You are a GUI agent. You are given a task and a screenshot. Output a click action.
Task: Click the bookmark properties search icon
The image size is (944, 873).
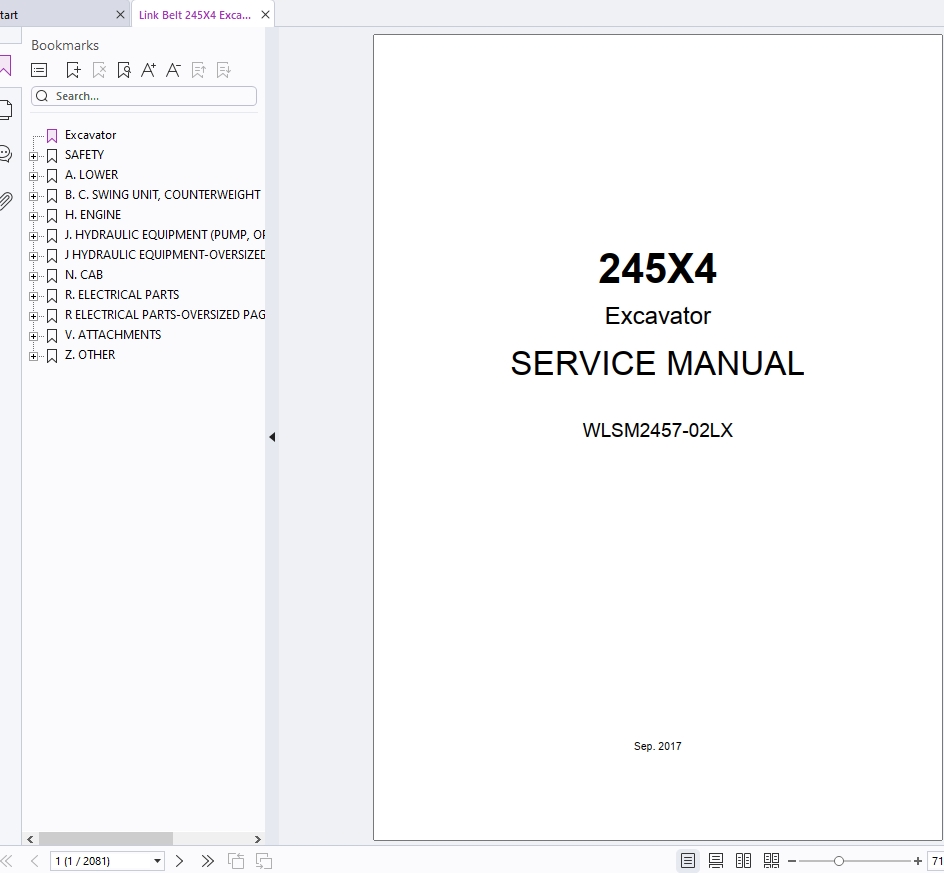124,70
